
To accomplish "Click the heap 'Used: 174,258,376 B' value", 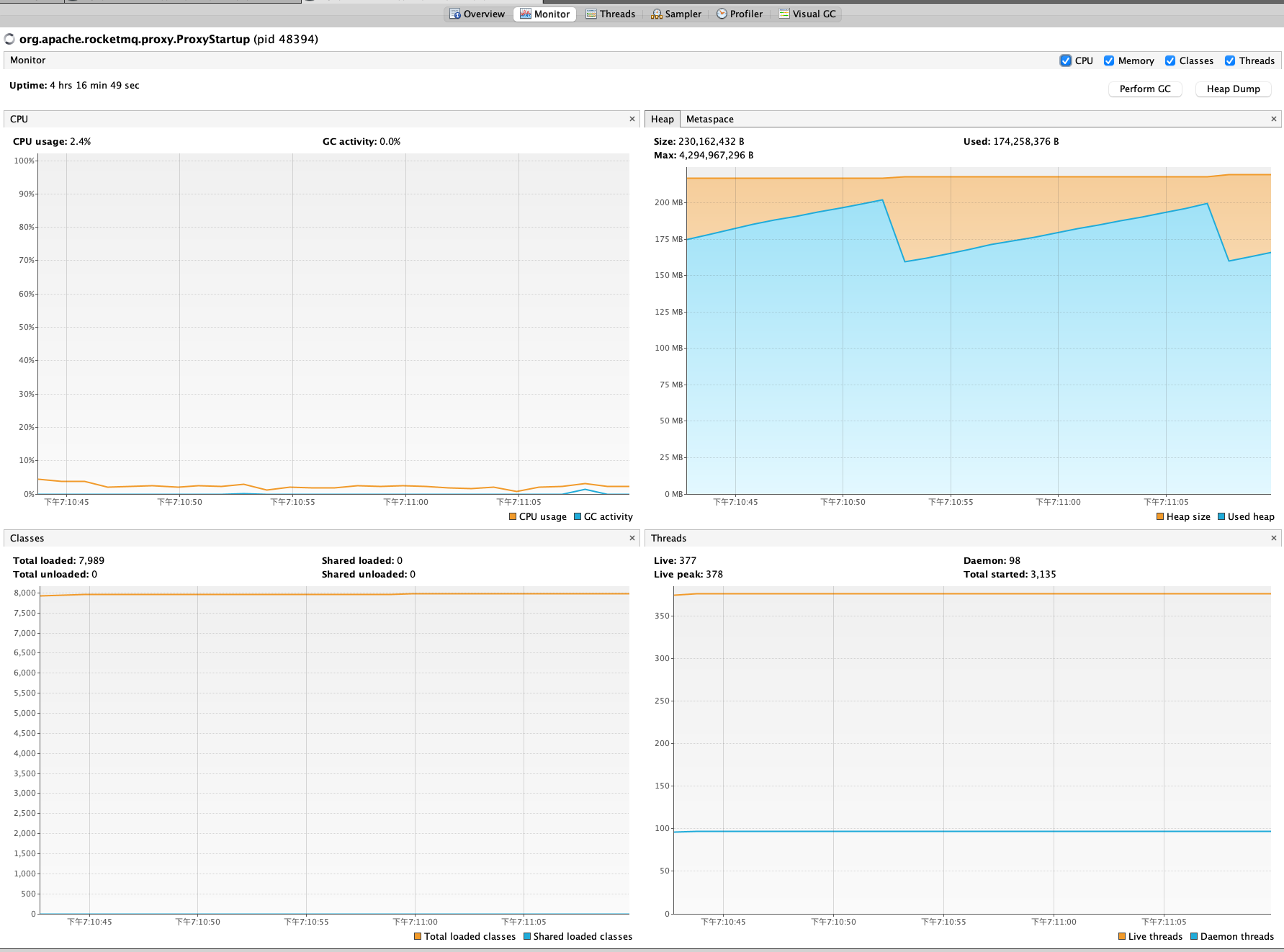I will (x=1011, y=141).
